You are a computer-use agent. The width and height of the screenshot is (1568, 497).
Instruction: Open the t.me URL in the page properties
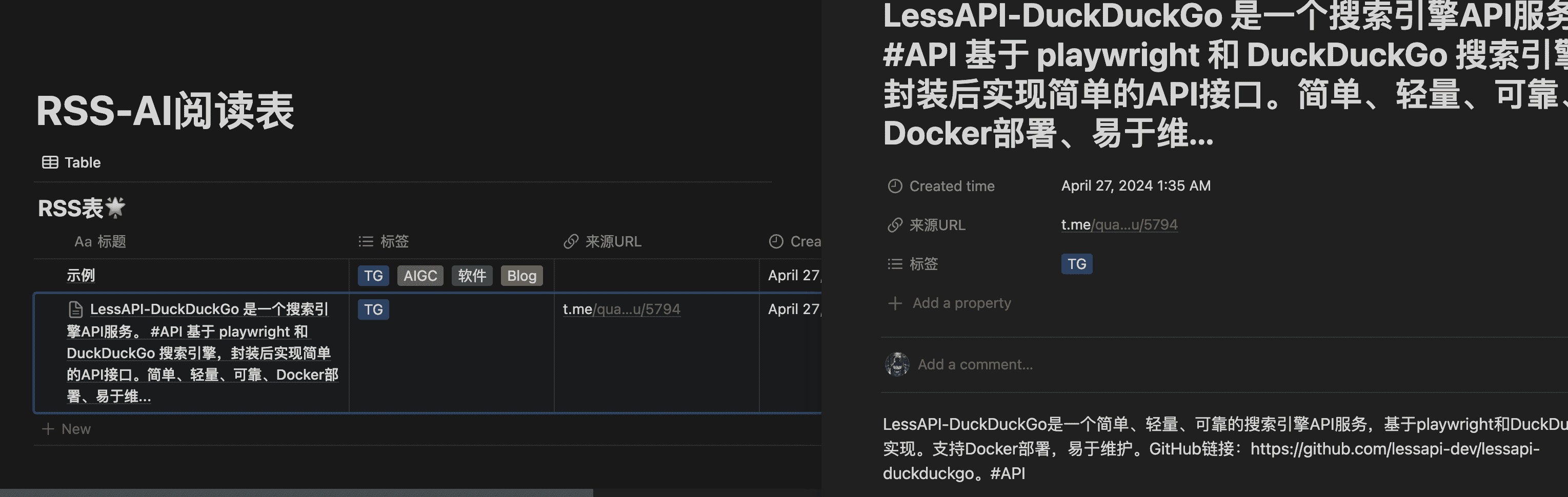click(x=1119, y=224)
